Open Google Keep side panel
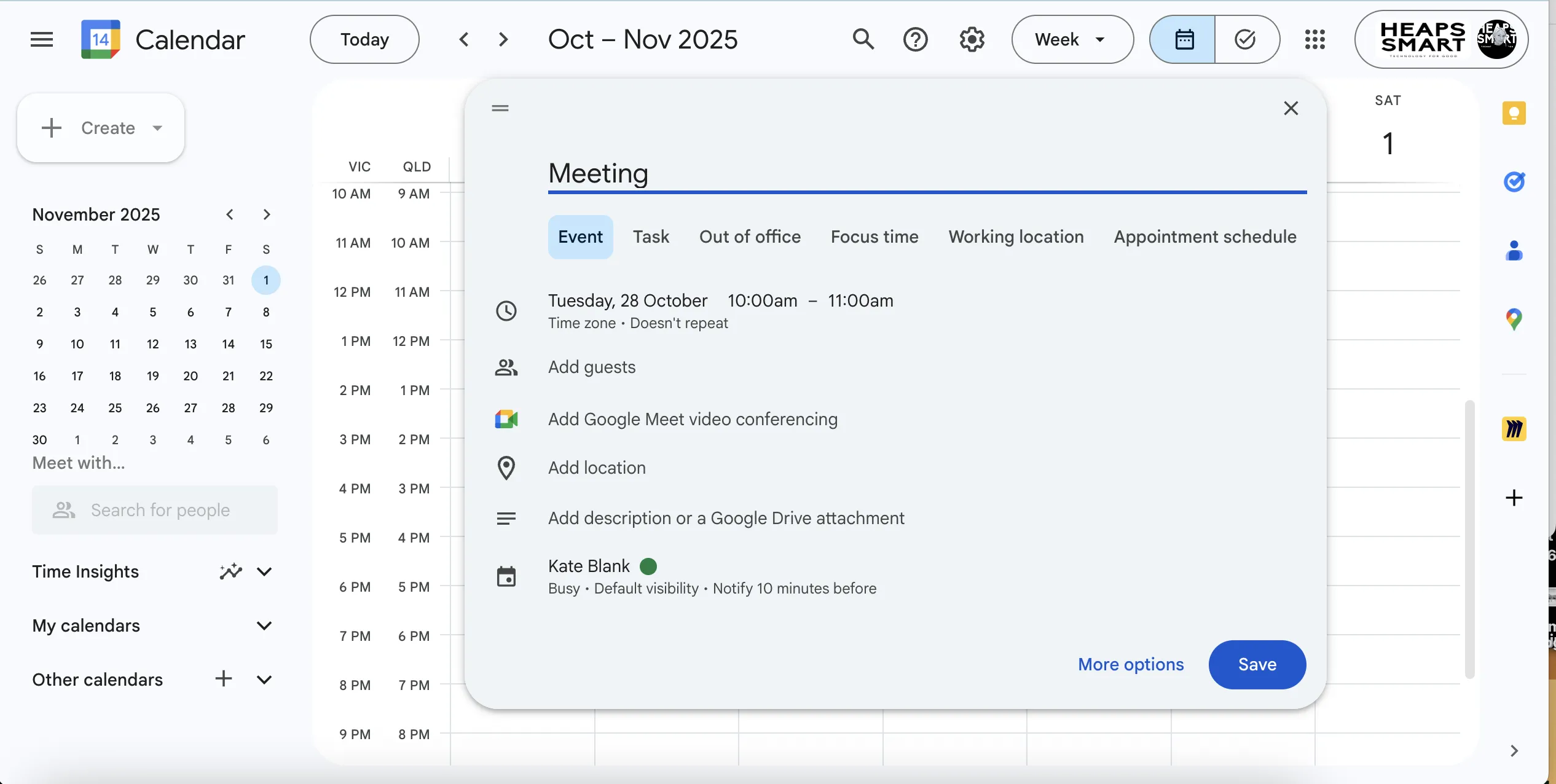Viewport: 1556px width, 784px height. point(1514,113)
